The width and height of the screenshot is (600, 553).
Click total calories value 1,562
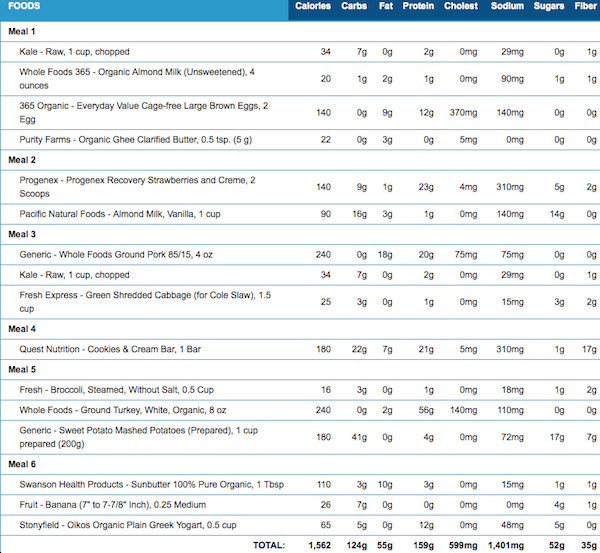tap(320, 545)
